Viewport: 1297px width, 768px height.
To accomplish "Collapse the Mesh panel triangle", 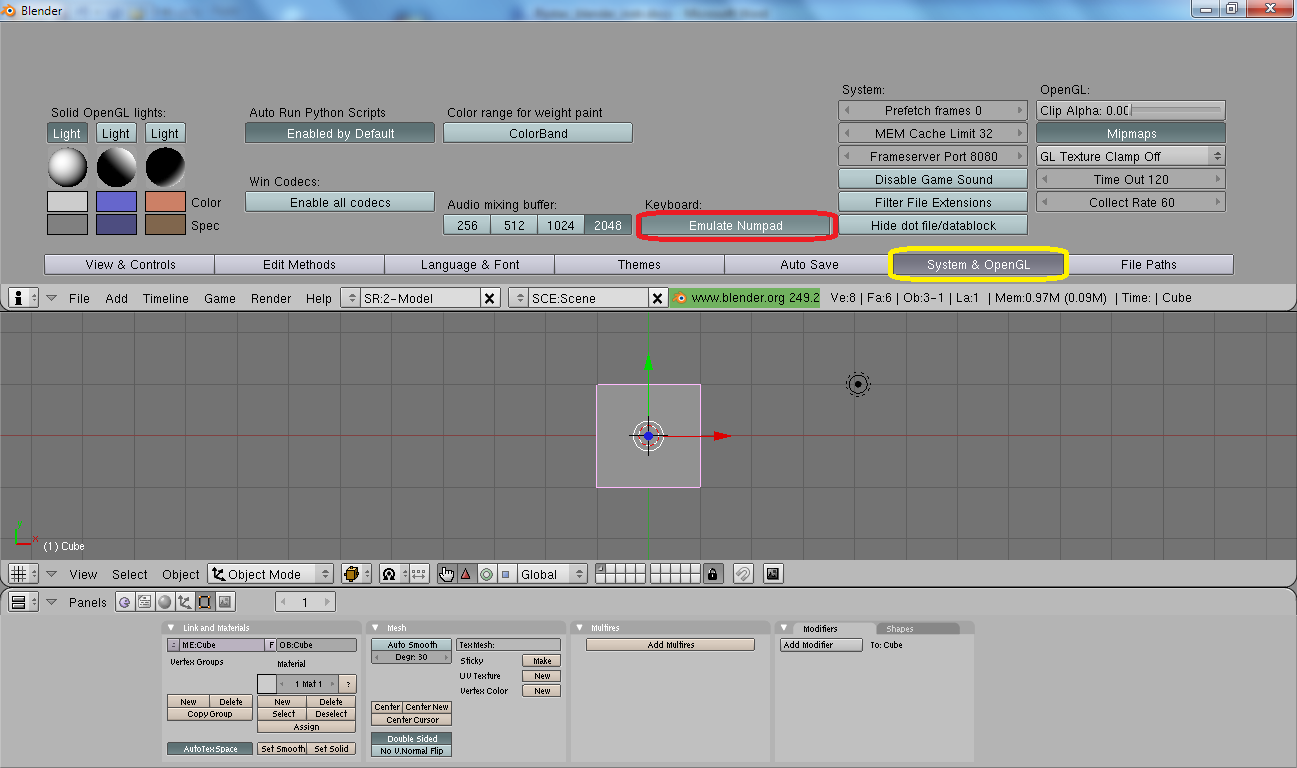I will (377, 628).
